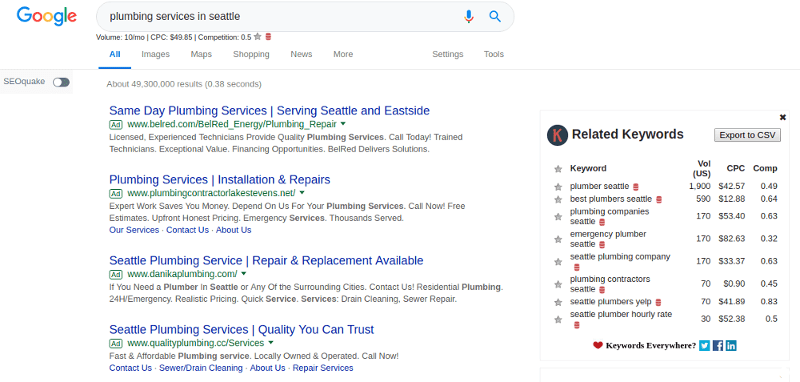The width and height of the screenshot is (800, 382).
Task: Open 'Same Day Plumbing Services' ad result
Action: coord(269,111)
